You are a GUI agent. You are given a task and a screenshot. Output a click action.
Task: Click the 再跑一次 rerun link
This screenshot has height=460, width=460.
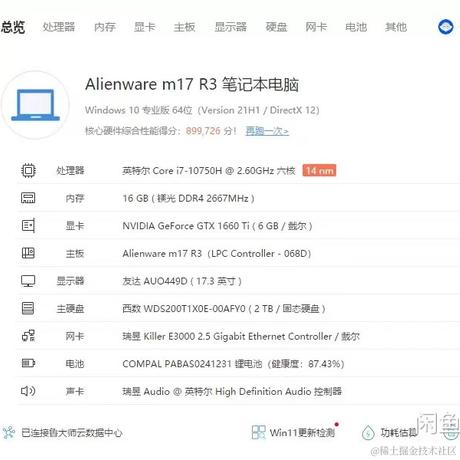[x=267, y=131]
